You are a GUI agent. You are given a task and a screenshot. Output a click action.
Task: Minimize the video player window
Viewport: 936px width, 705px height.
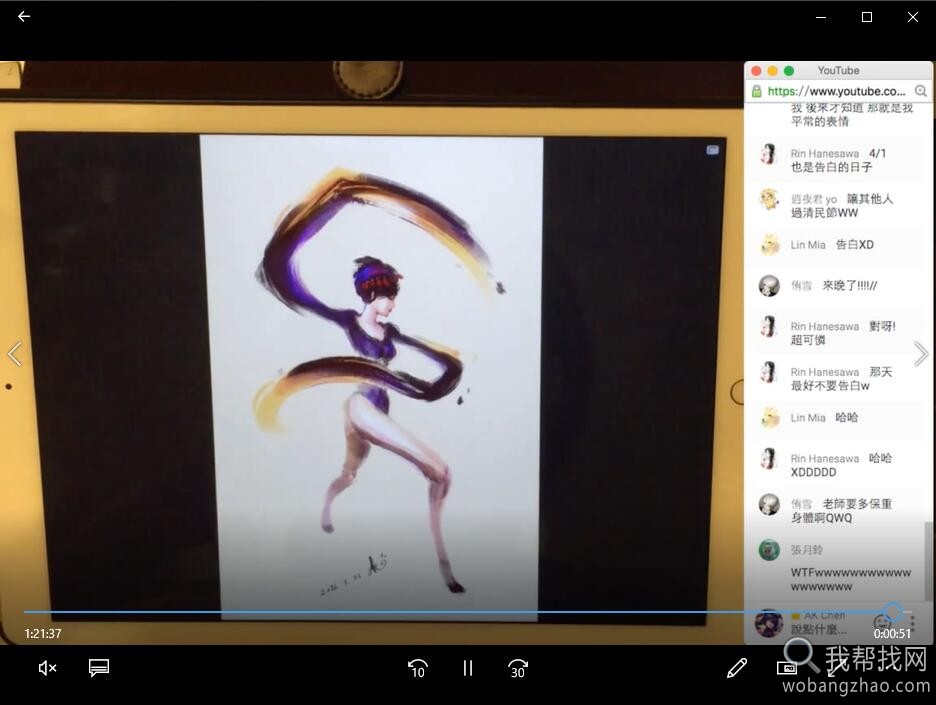pos(821,17)
